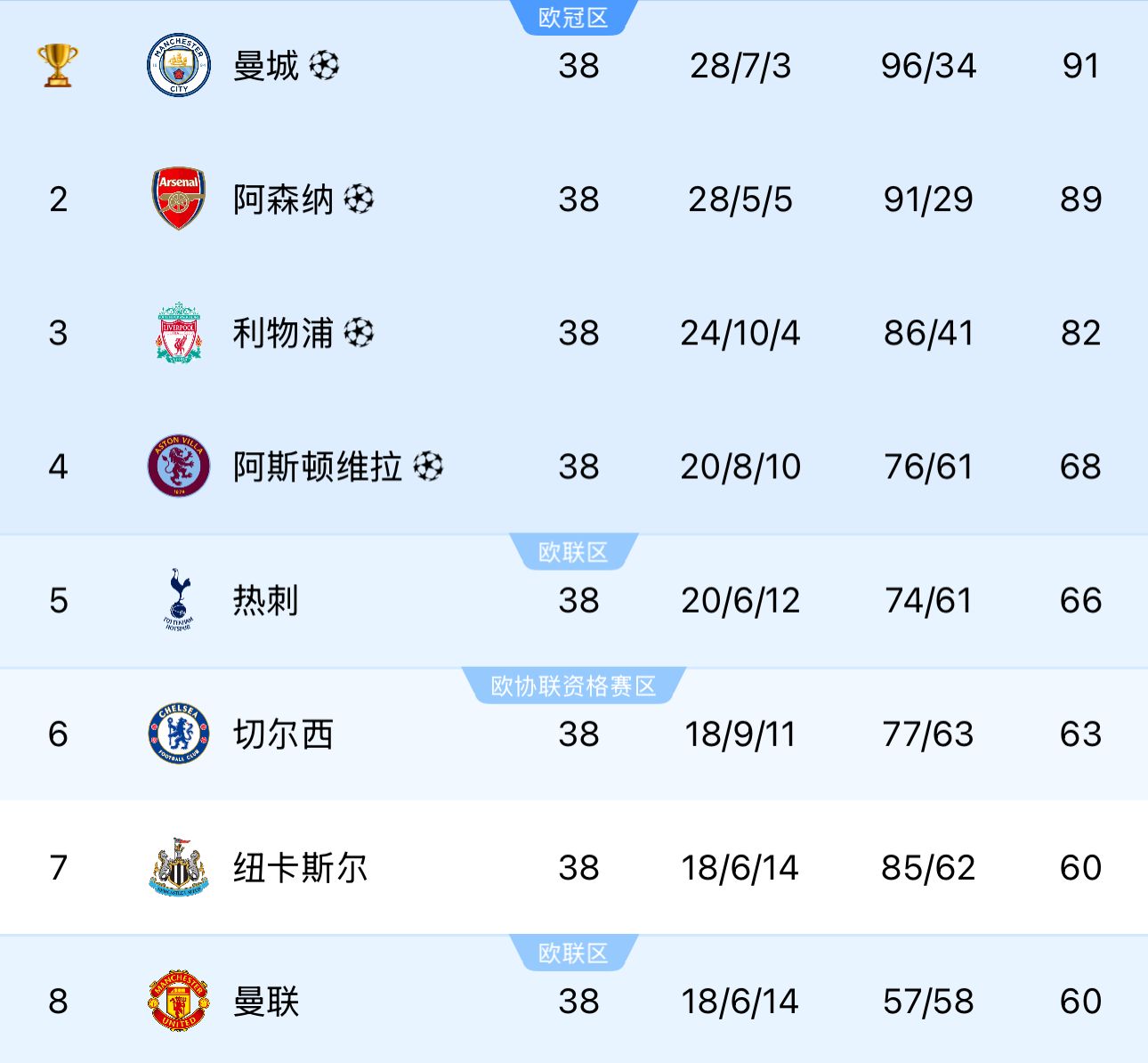The height and width of the screenshot is (1063, 1148).
Task: Select the 欧协联资格赛区 zone label
Action: (x=573, y=686)
